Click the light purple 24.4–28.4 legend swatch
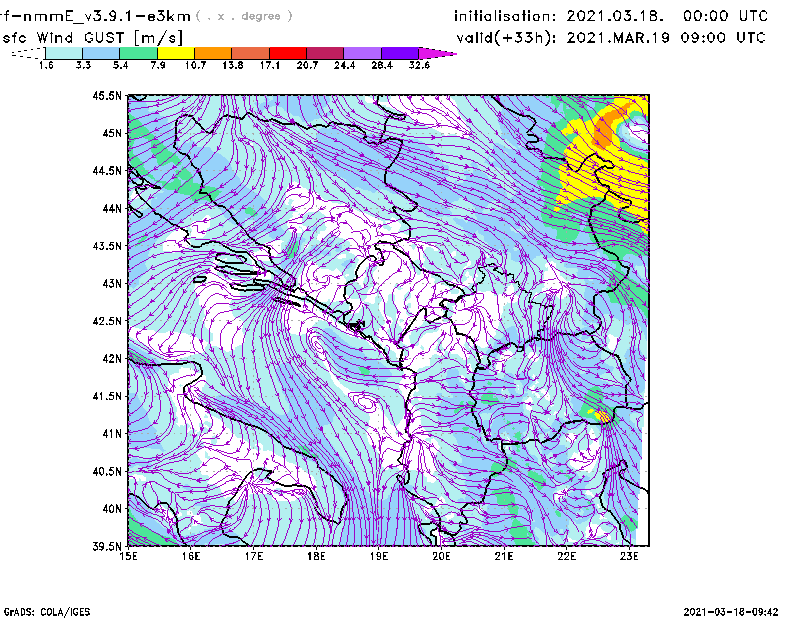The width and height of the screenshot is (800, 618). click(x=363, y=53)
